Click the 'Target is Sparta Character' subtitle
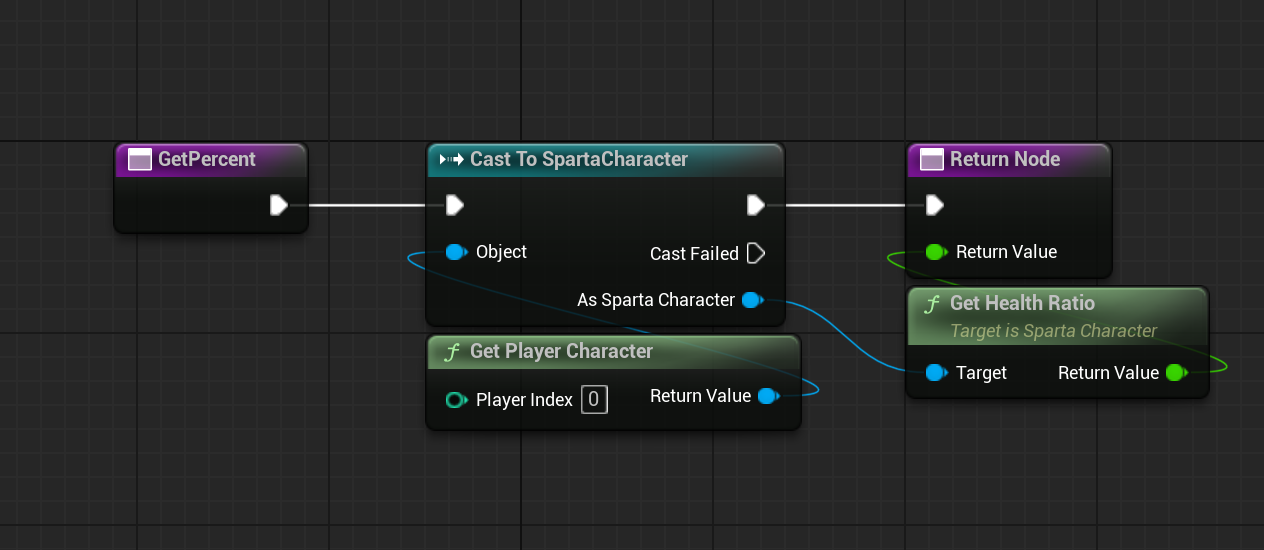 [x=1053, y=331]
